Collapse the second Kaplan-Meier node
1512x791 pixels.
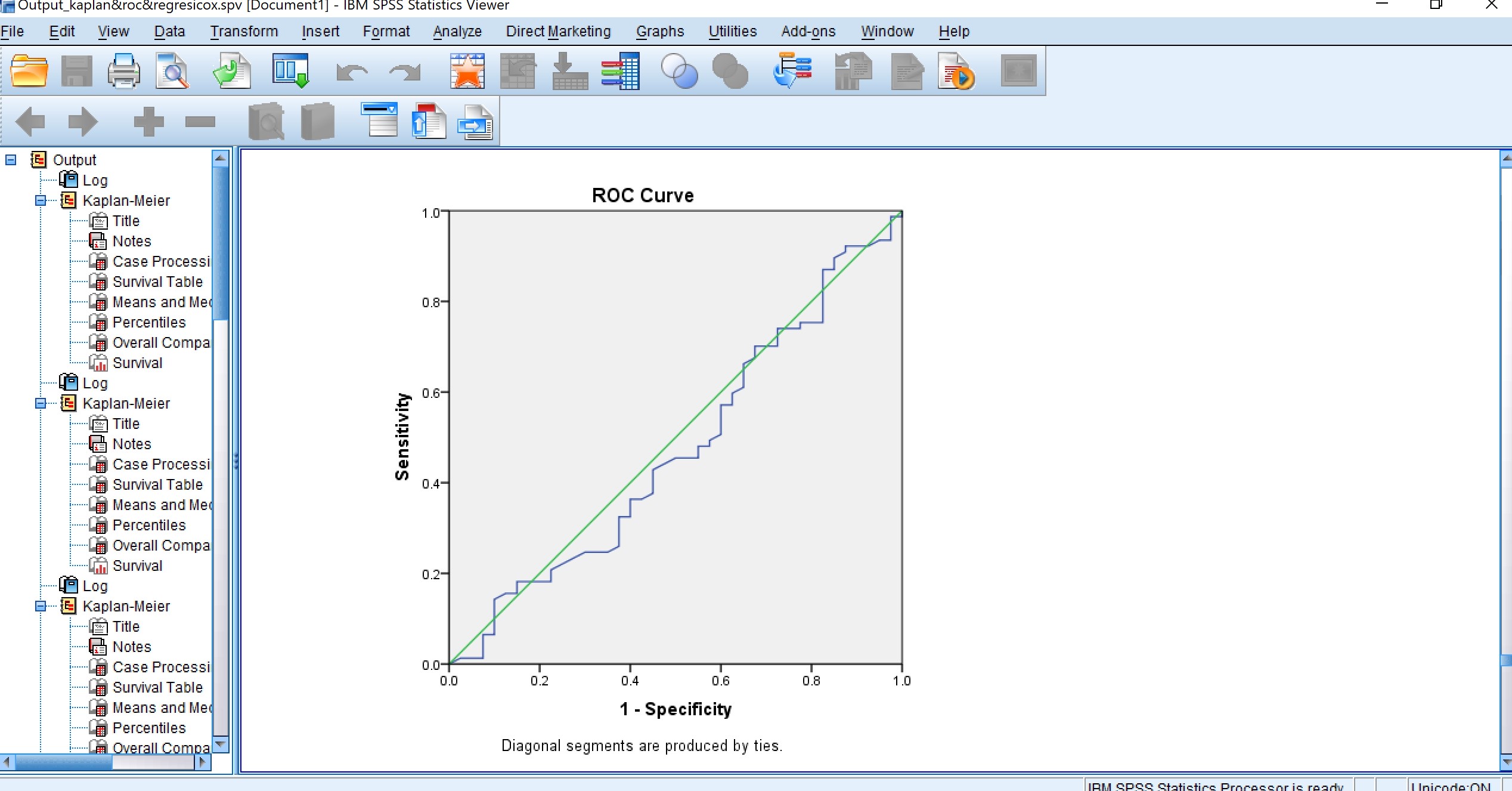(41, 403)
